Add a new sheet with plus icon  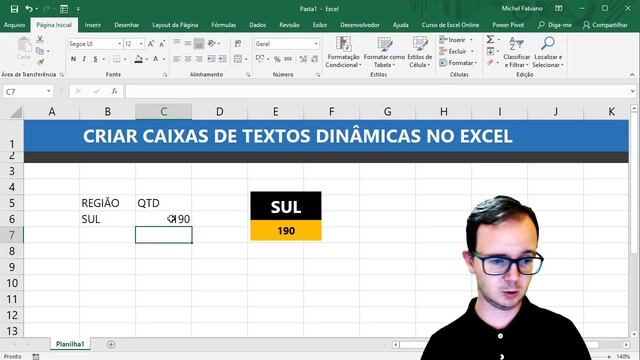point(111,344)
